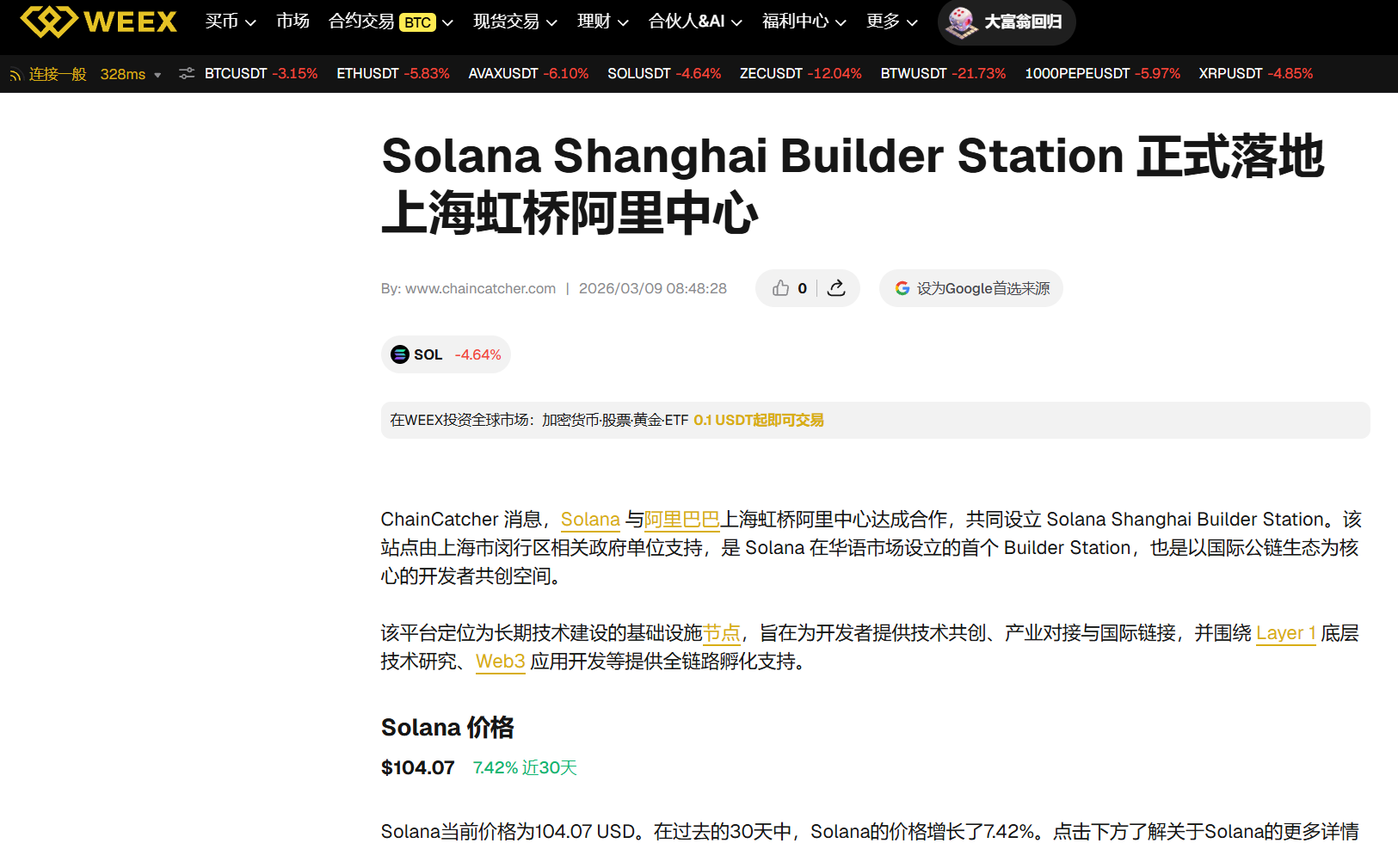Viewport: 1398px width, 868px height.
Task: Select 1000PEPEUSDT ticker
Action: (x=1102, y=74)
